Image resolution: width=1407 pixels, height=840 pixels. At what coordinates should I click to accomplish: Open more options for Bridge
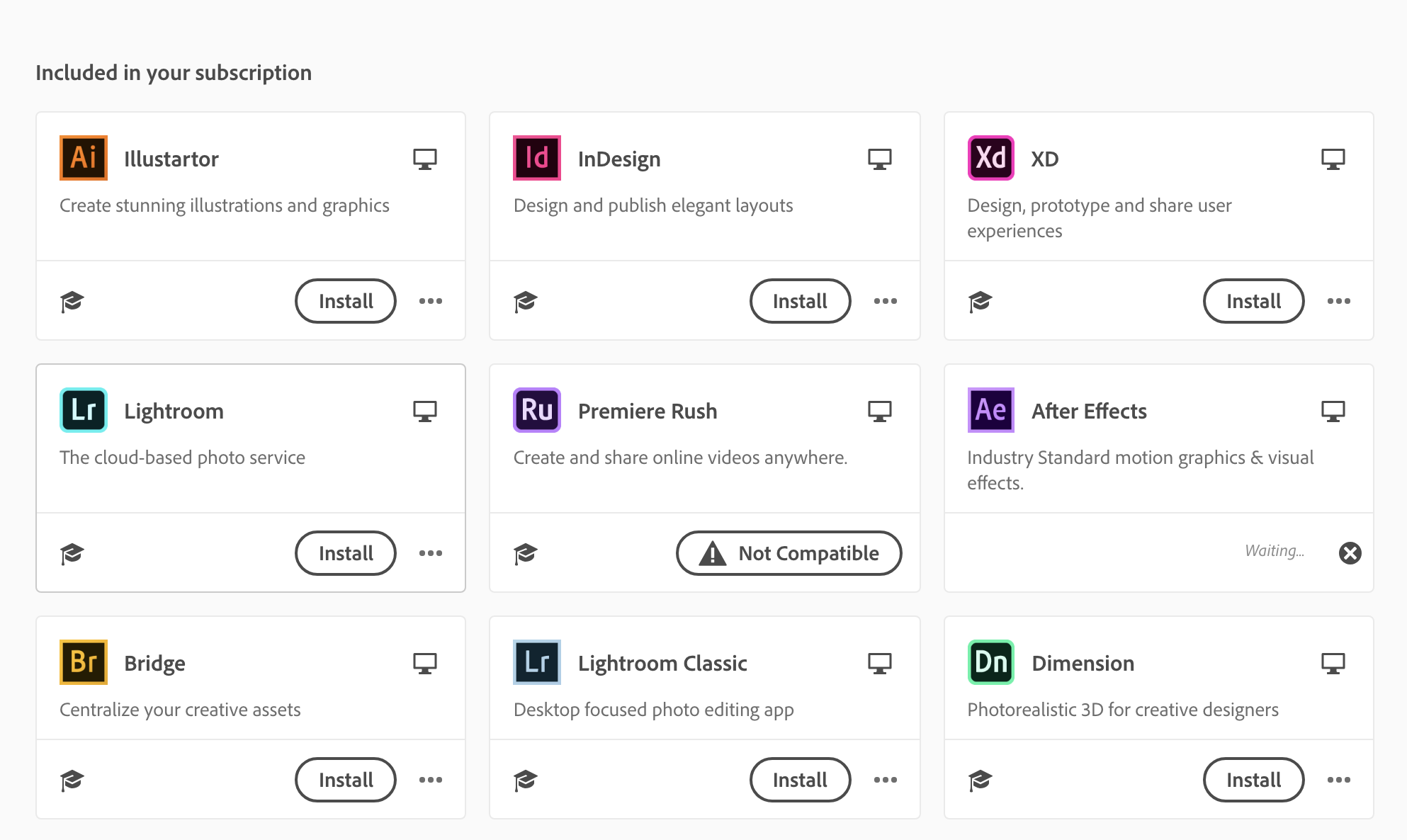430,780
